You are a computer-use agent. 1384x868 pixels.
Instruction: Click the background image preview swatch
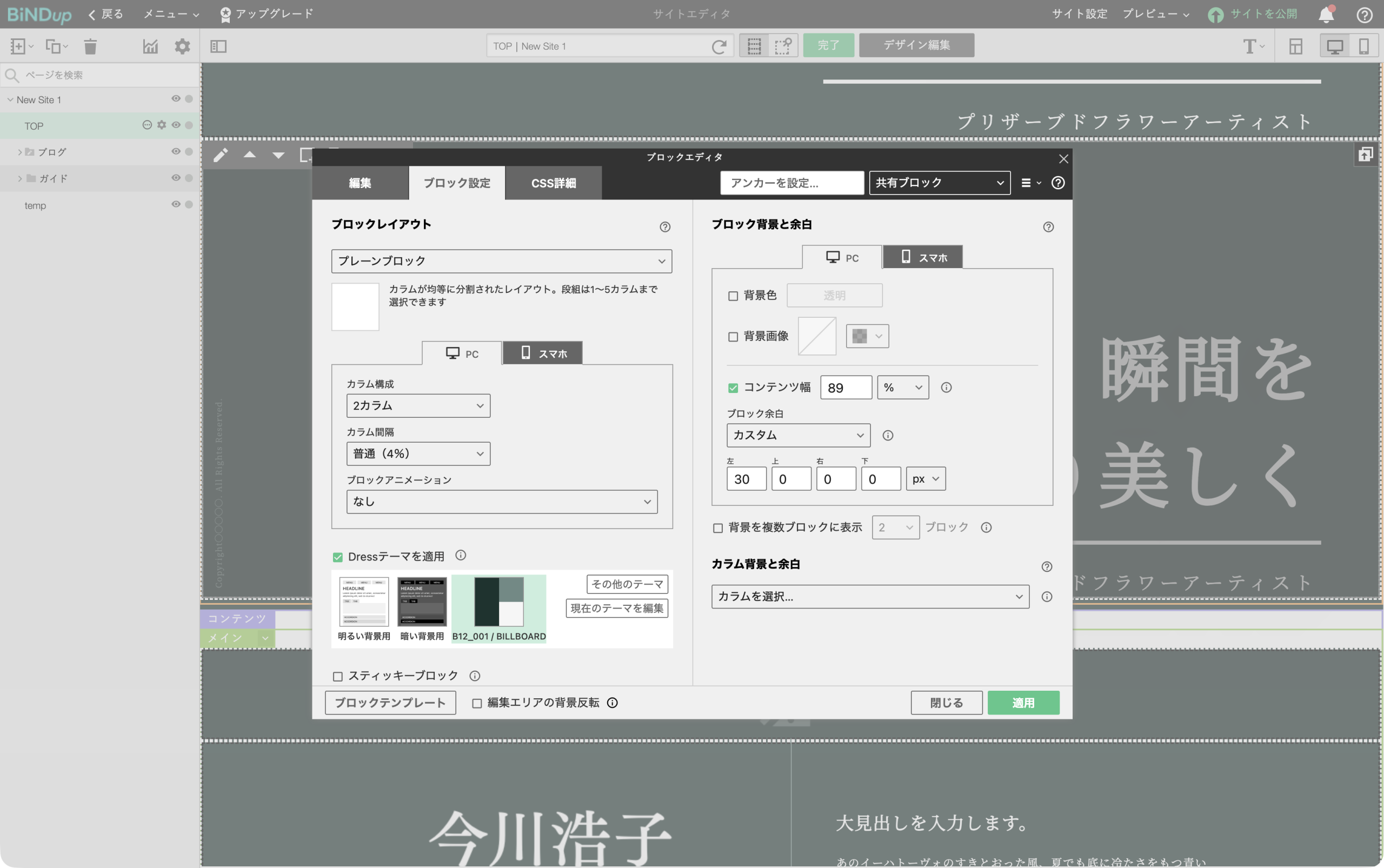click(x=817, y=336)
